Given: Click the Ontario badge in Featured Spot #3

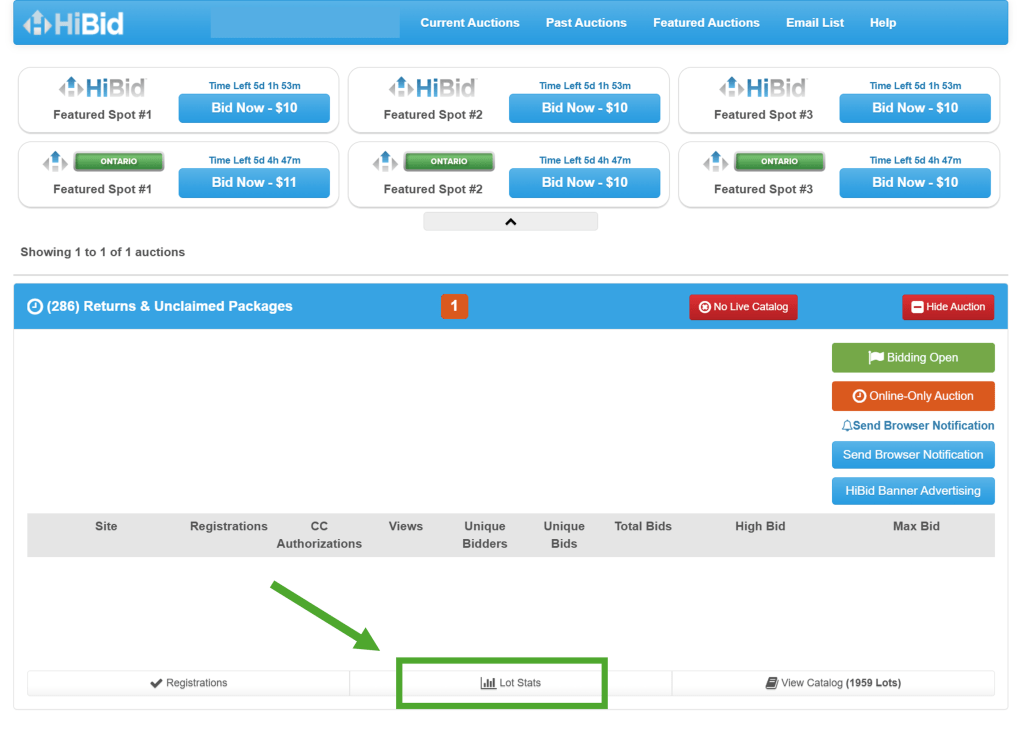Looking at the screenshot, I should (779, 161).
